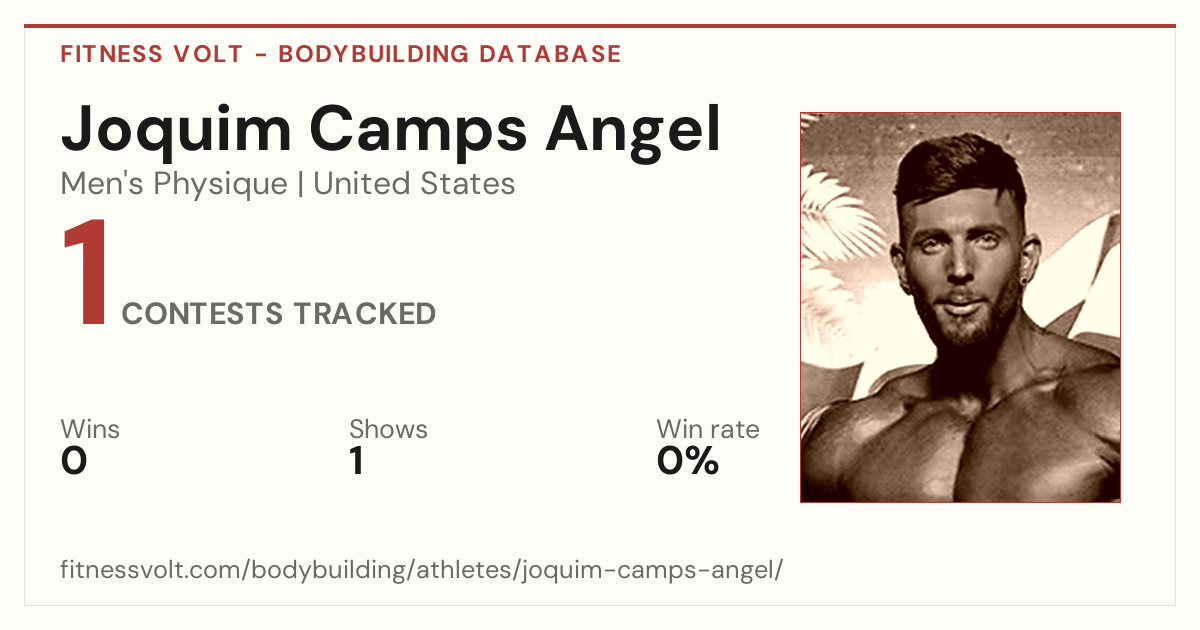The width and height of the screenshot is (1200, 630).
Task: Click the athlete portrait photo
Action: [x=960, y=307]
